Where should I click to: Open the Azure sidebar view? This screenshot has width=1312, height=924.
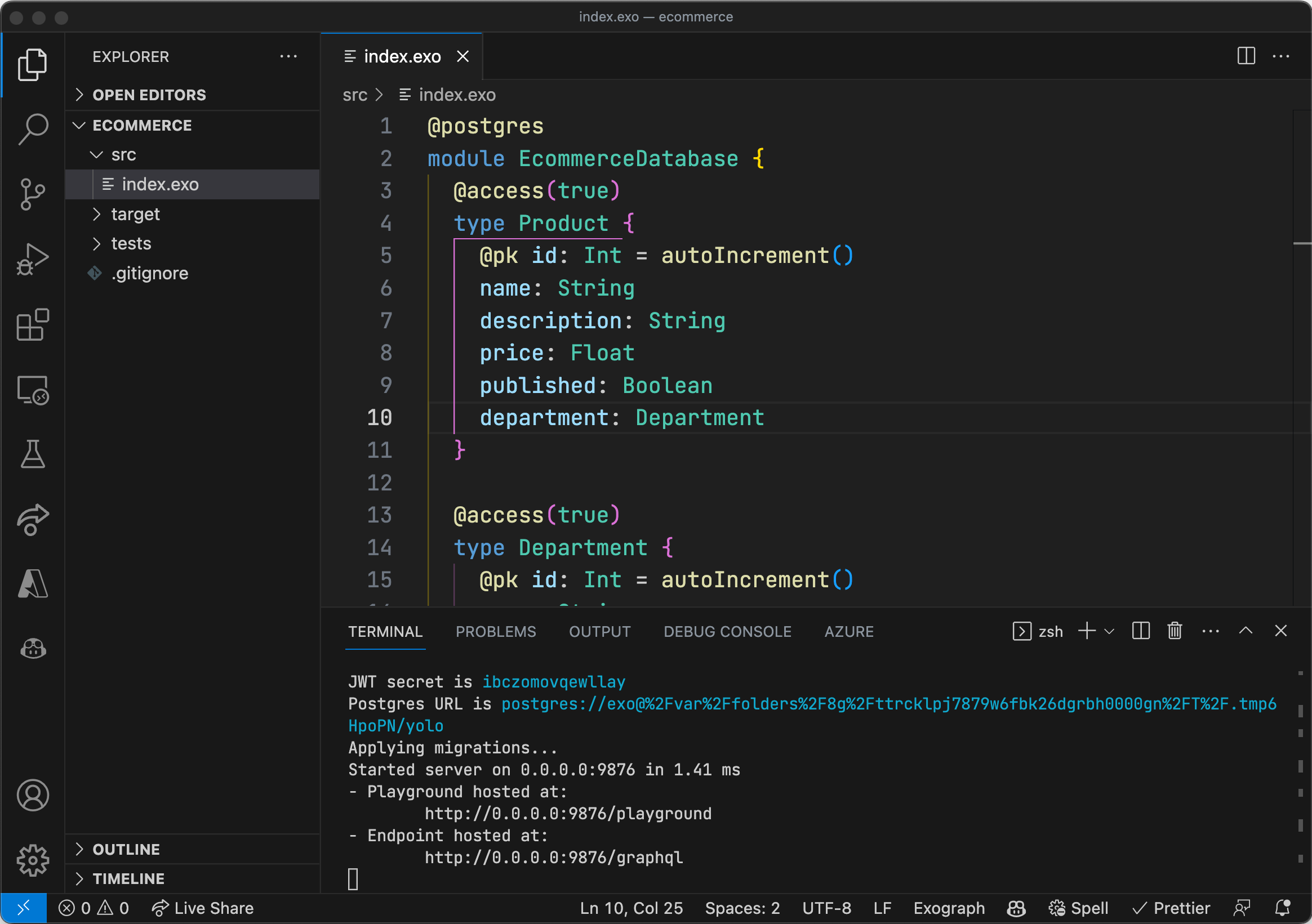click(33, 584)
